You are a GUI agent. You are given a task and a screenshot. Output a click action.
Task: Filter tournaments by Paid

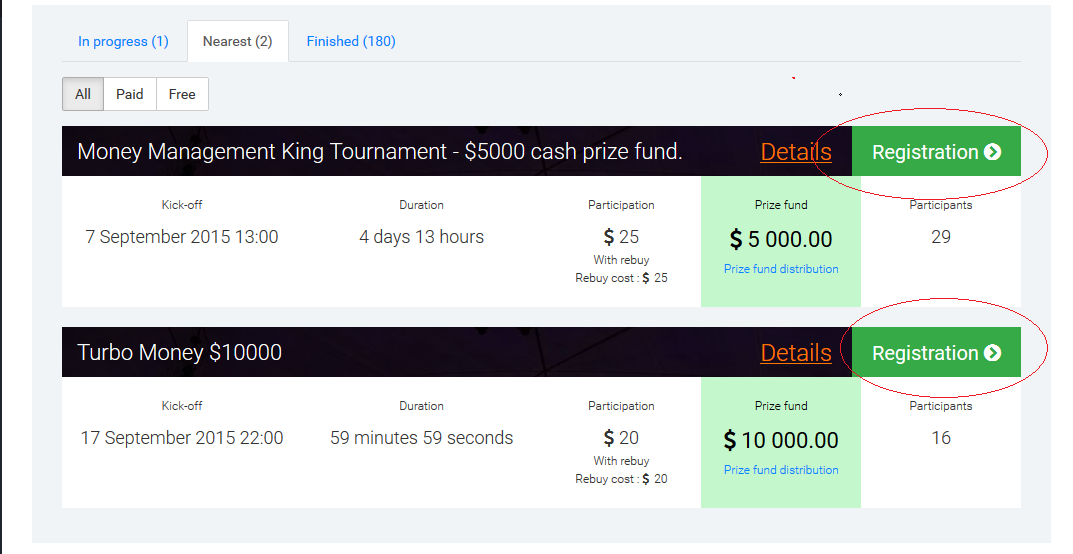pos(129,94)
